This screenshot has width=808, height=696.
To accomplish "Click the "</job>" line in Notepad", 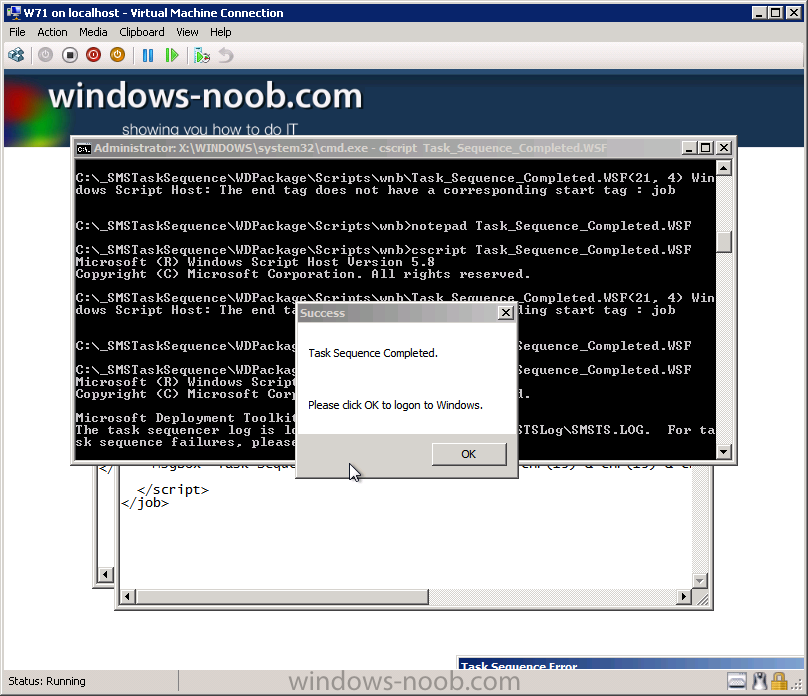I will tap(145, 503).
